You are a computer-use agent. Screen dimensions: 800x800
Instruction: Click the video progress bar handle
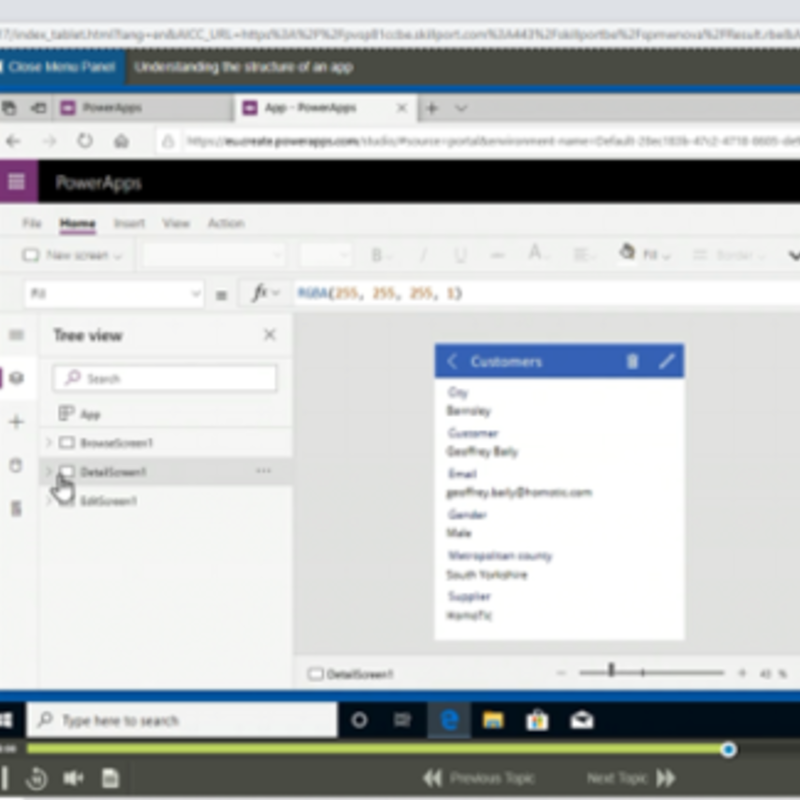point(729,749)
